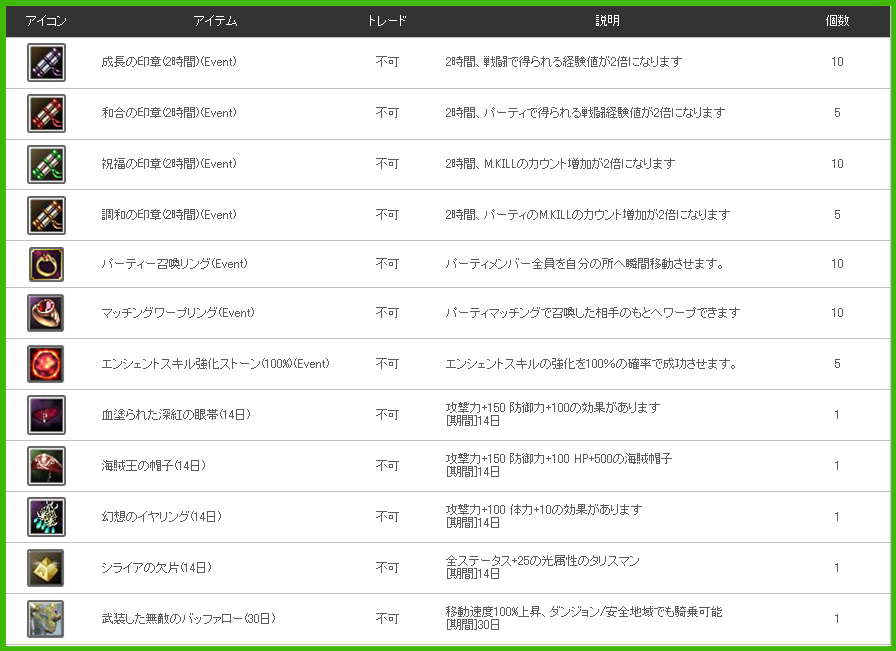The height and width of the screenshot is (651, 896).
Task: Click the 和合の印章 red seal icon
Action: pyautogui.click(x=46, y=113)
